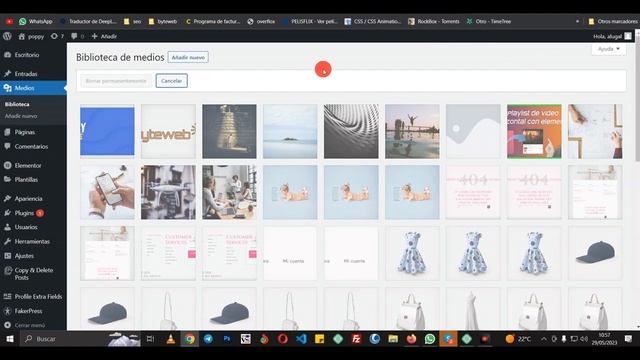Click the Buscar taskbar search box
Viewport: 640px width, 360px height.
point(63,339)
